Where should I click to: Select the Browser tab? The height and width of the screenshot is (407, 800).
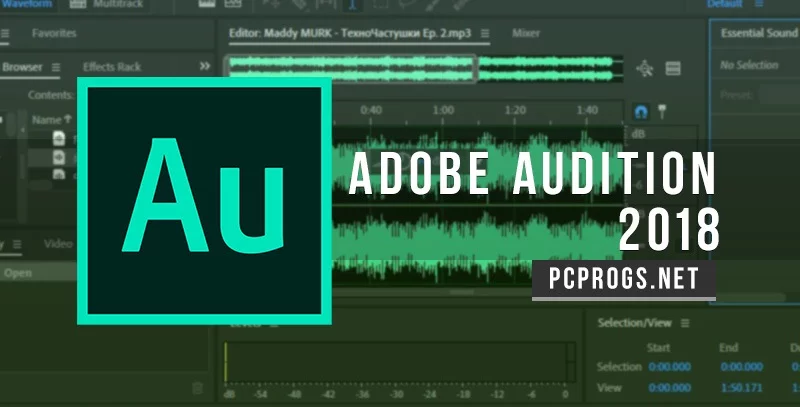coord(22,67)
